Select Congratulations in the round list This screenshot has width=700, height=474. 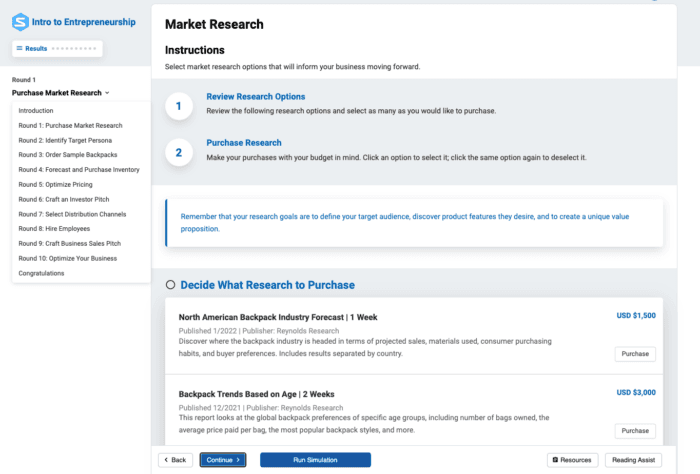[41, 273]
